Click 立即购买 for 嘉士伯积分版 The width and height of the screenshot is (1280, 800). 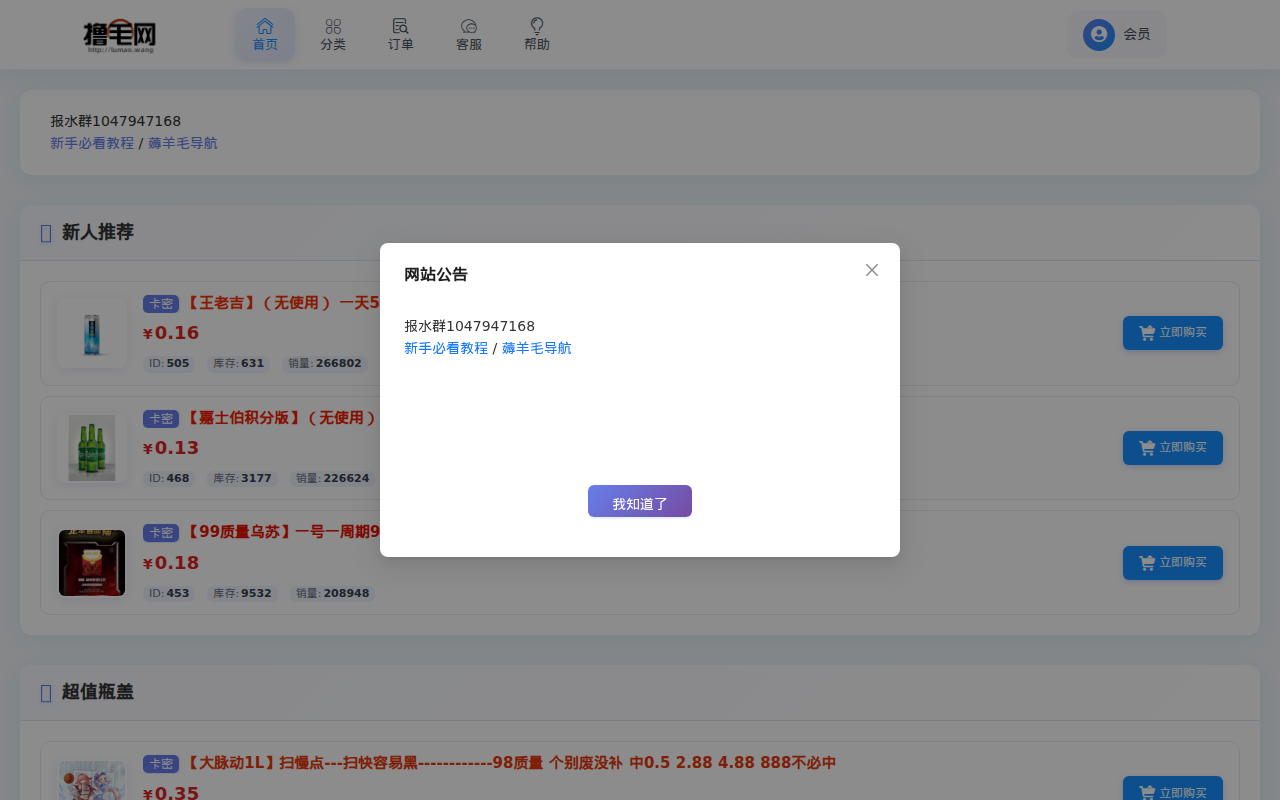coord(1172,447)
